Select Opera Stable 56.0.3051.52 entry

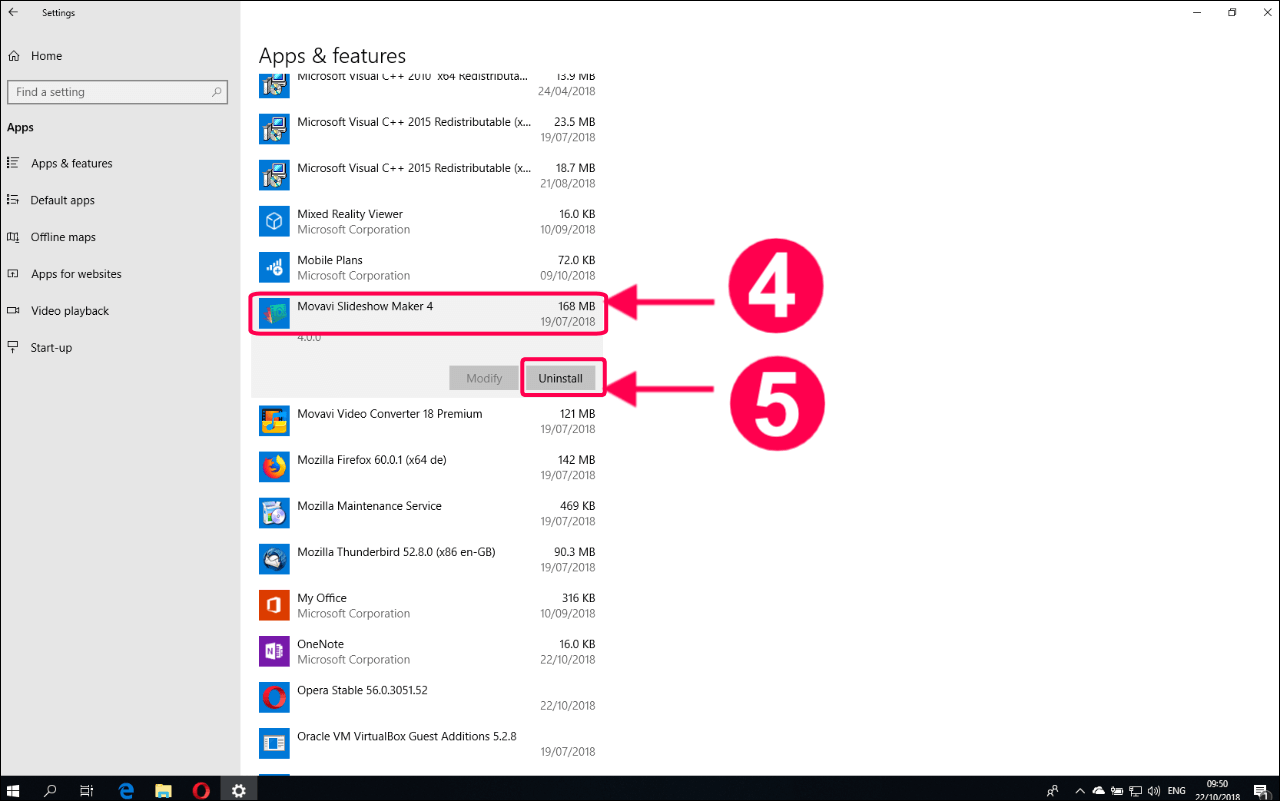tap(427, 697)
